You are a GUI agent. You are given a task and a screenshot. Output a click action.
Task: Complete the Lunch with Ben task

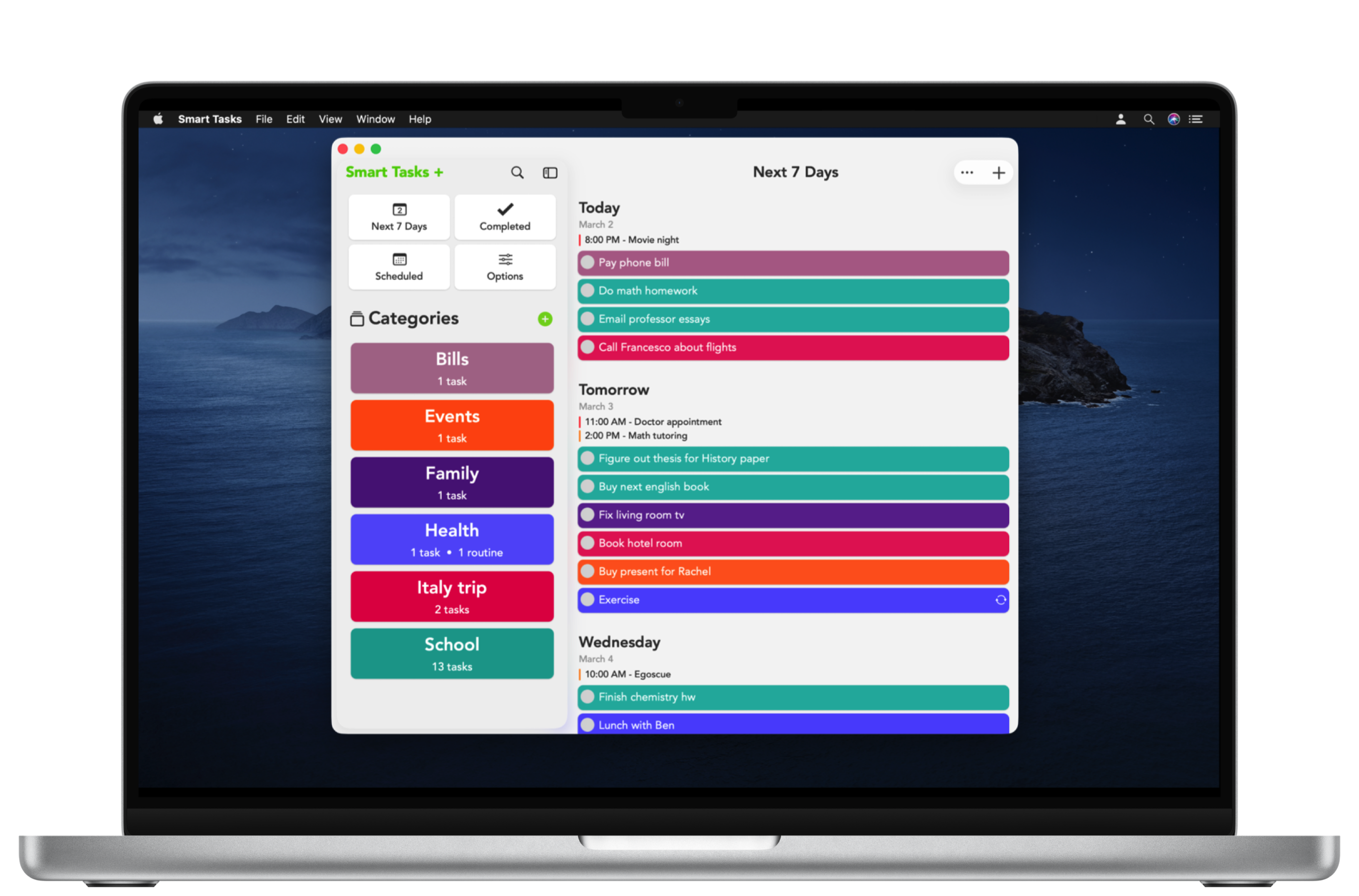pos(587,725)
